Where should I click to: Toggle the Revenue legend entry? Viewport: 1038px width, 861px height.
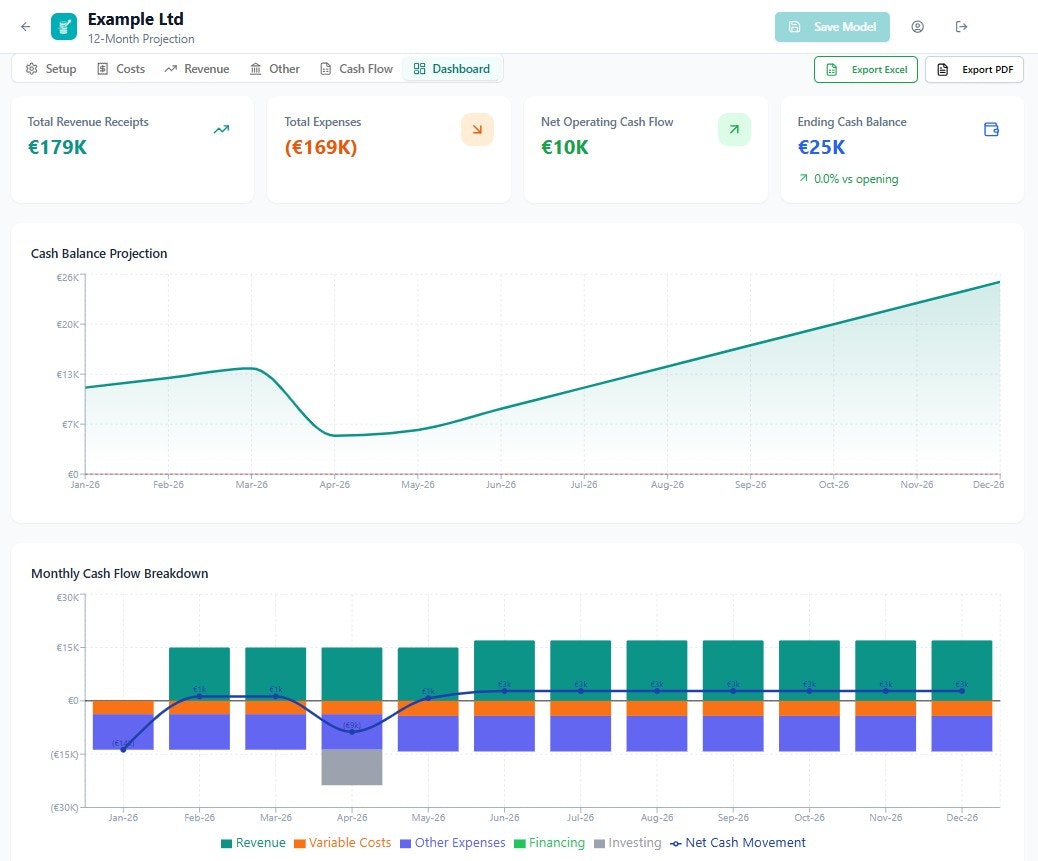(253, 842)
